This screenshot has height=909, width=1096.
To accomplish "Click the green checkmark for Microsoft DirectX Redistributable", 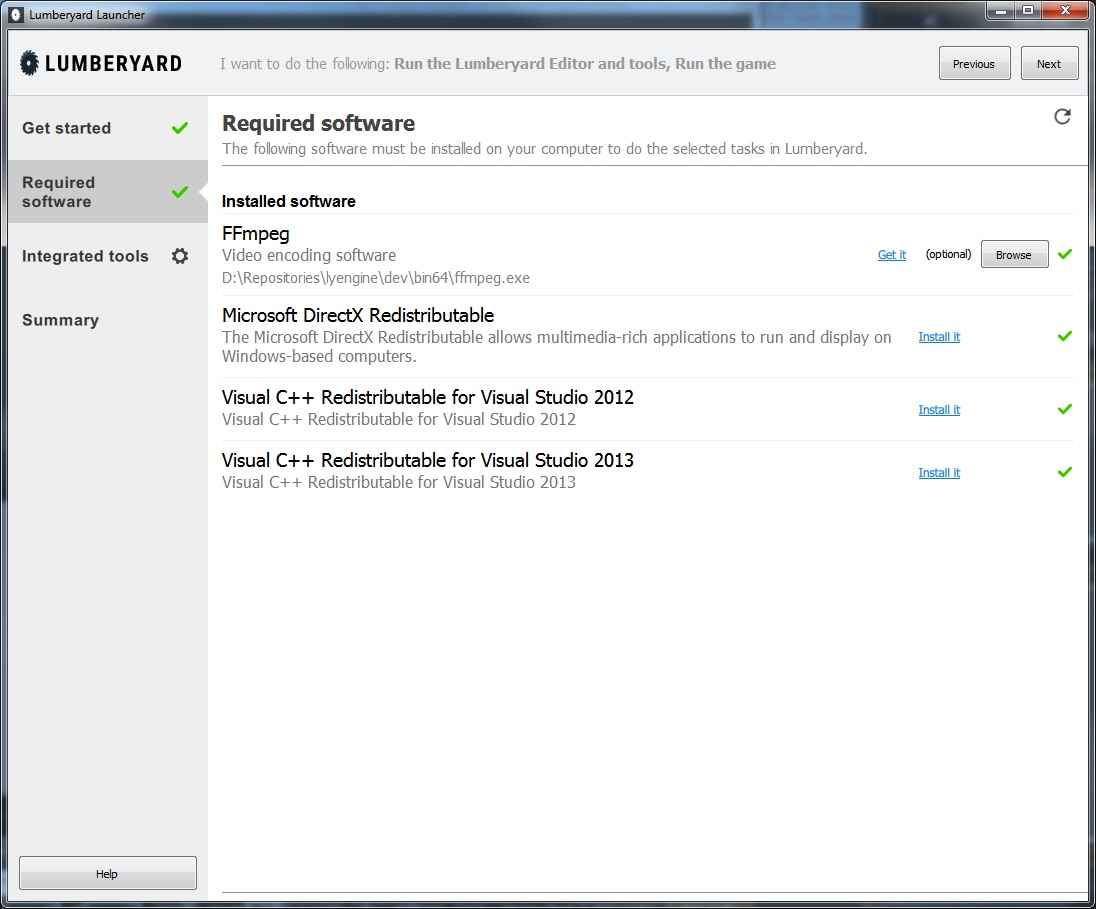I will (x=1065, y=336).
